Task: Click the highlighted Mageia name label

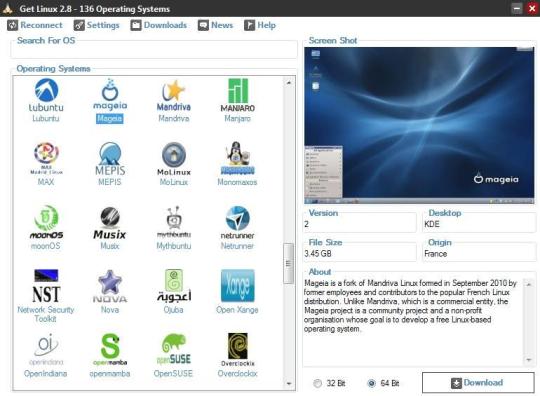Action: click(x=110, y=118)
